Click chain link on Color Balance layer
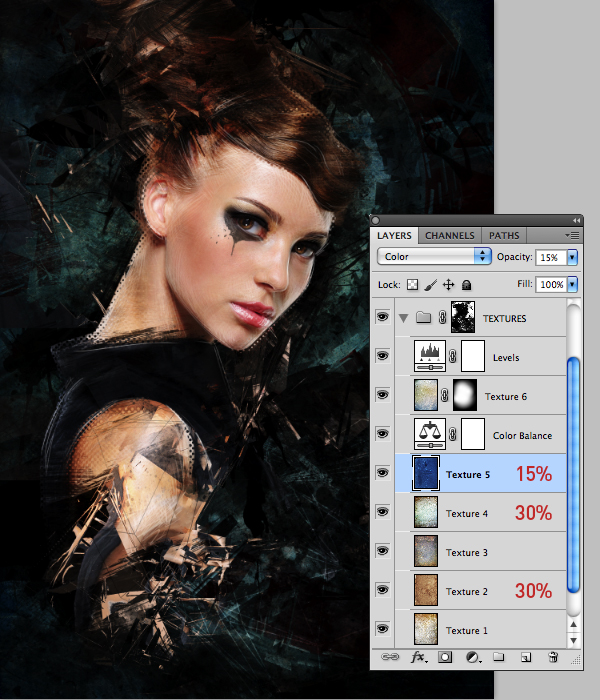This screenshot has width=600, height=700. pos(453,434)
